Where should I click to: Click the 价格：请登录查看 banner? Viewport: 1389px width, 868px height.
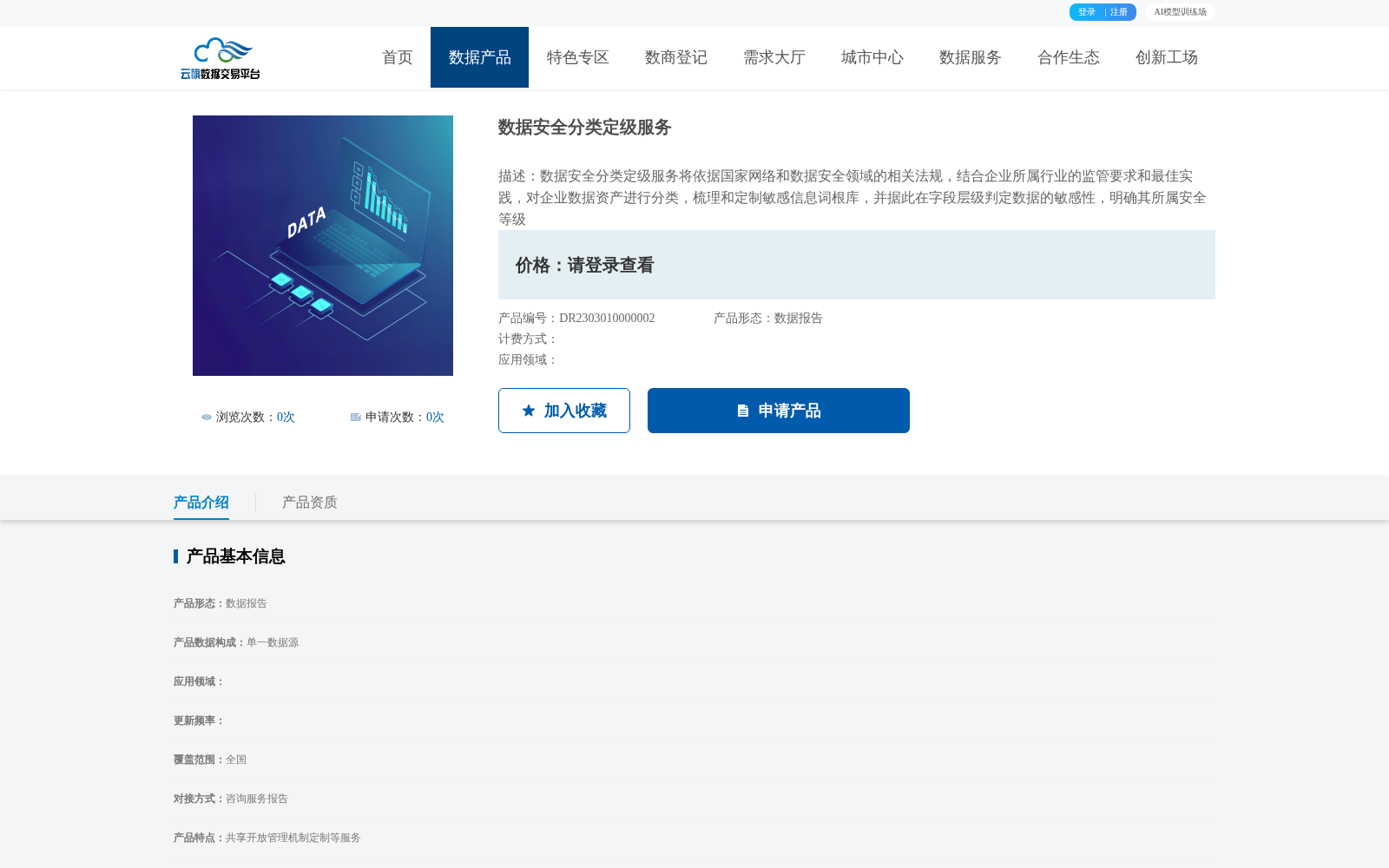tap(857, 265)
